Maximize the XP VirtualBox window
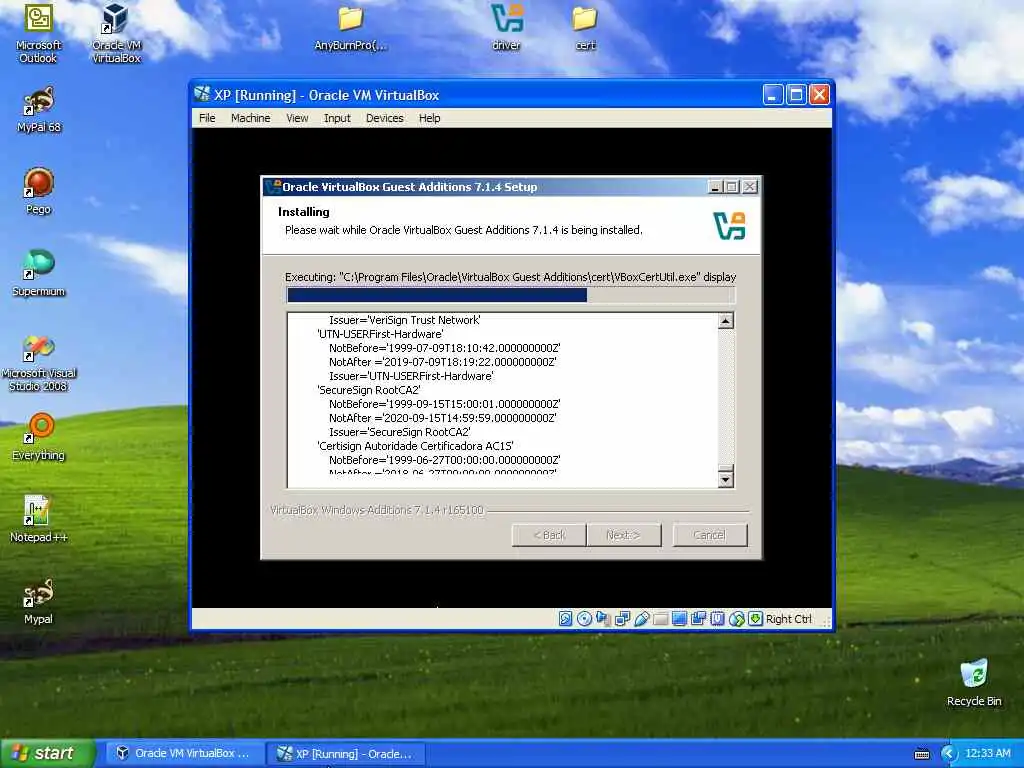 click(x=796, y=95)
